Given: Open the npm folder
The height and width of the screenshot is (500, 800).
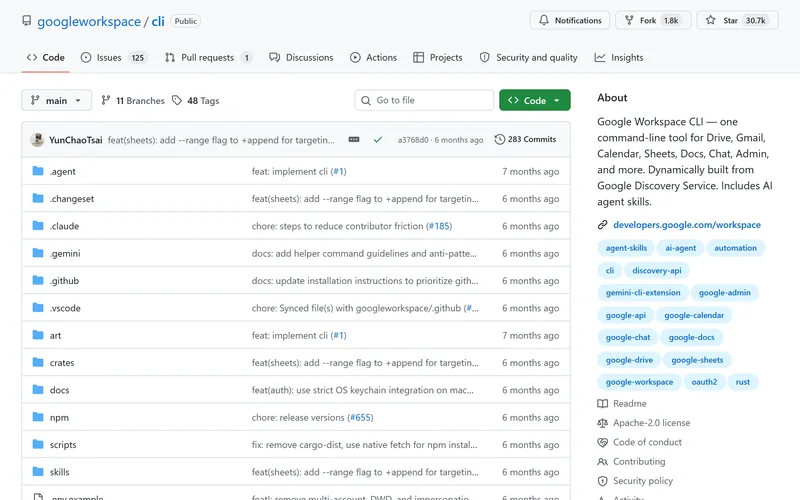Looking at the screenshot, I should (x=59, y=417).
